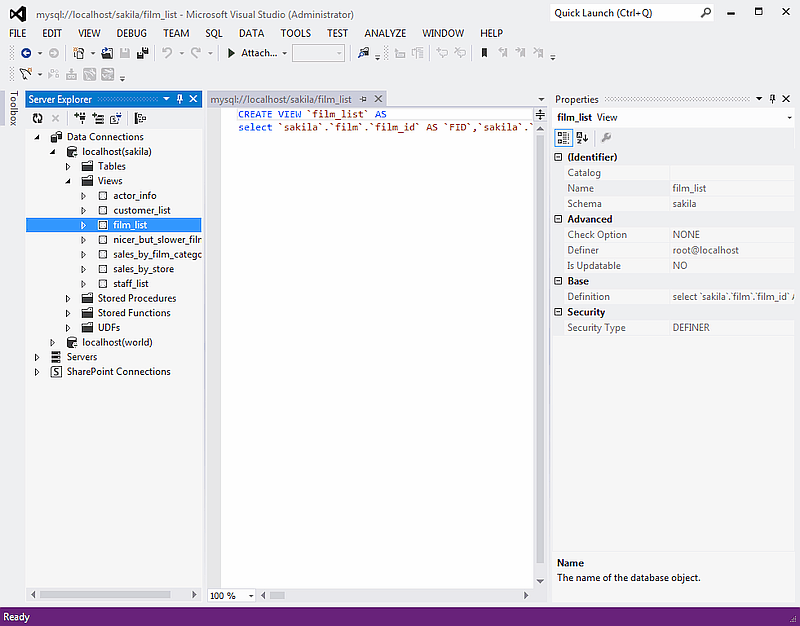Open the solution configuration combo box
The width and height of the screenshot is (800, 626).
click(318, 53)
